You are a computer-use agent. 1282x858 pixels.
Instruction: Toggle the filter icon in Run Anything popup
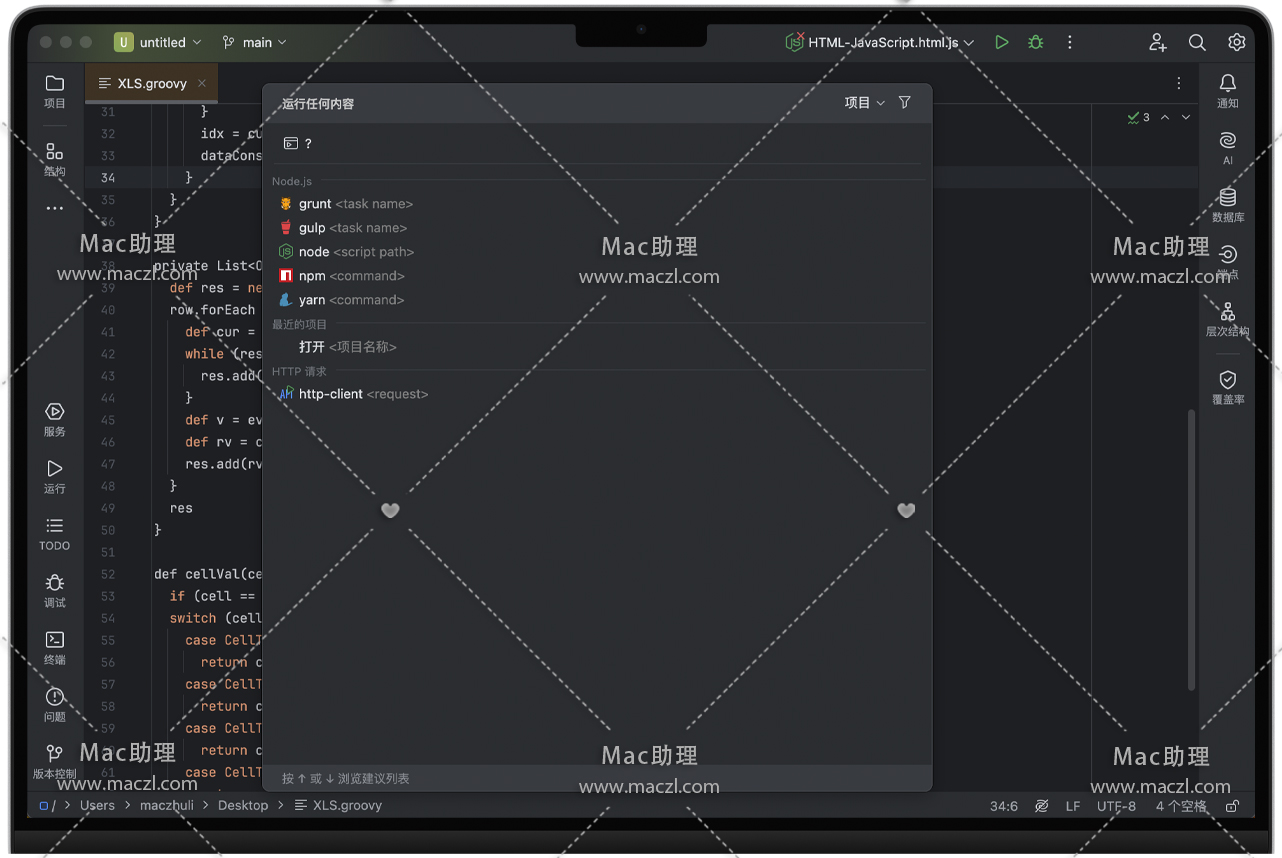pyautogui.click(x=905, y=103)
